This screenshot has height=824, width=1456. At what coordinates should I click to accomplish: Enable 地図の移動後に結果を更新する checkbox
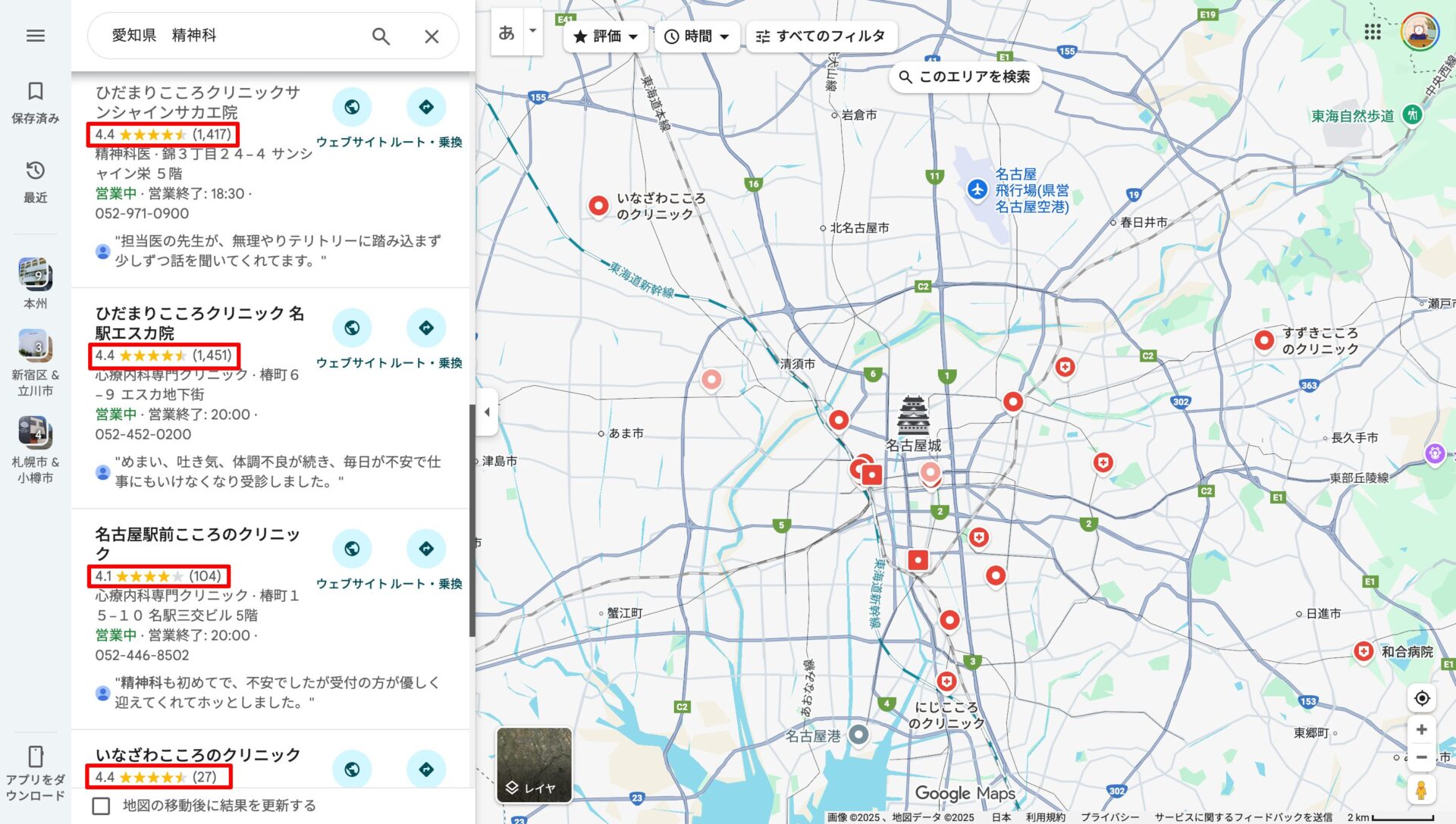click(102, 806)
